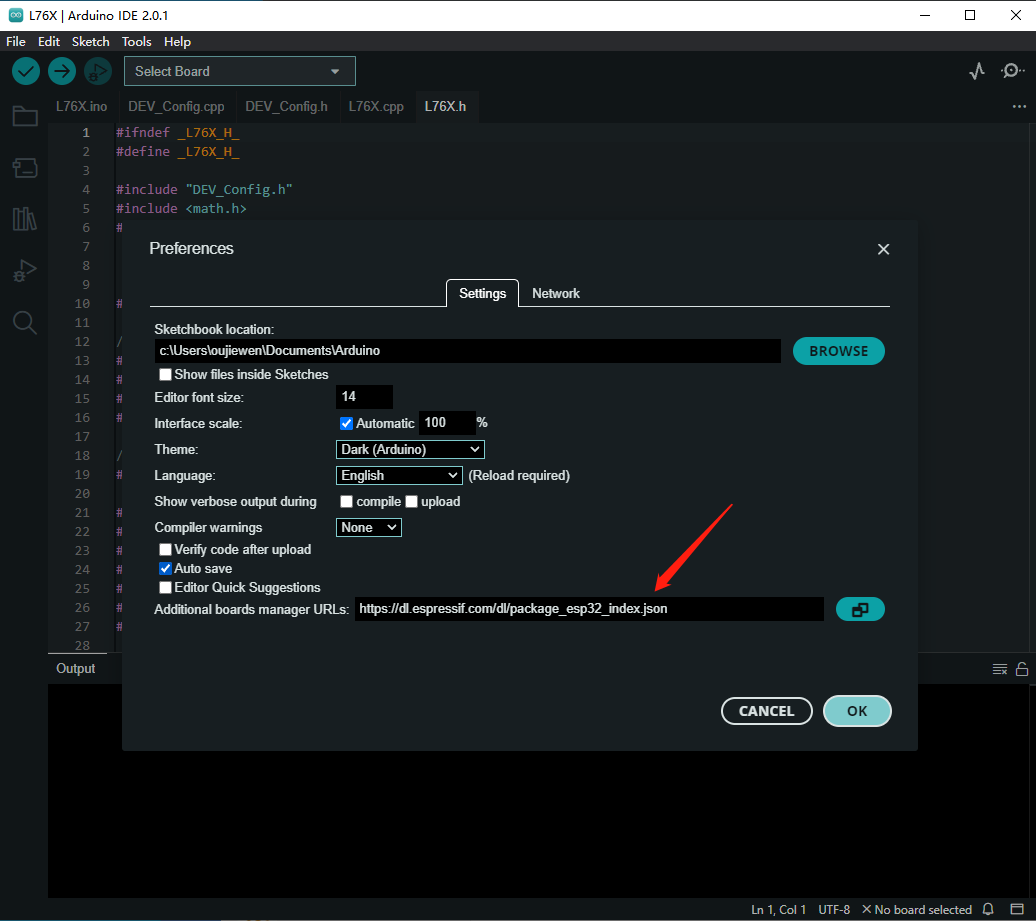Click the editor tabs three-dot overflow menu
The width and height of the screenshot is (1036, 921).
[1019, 106]
